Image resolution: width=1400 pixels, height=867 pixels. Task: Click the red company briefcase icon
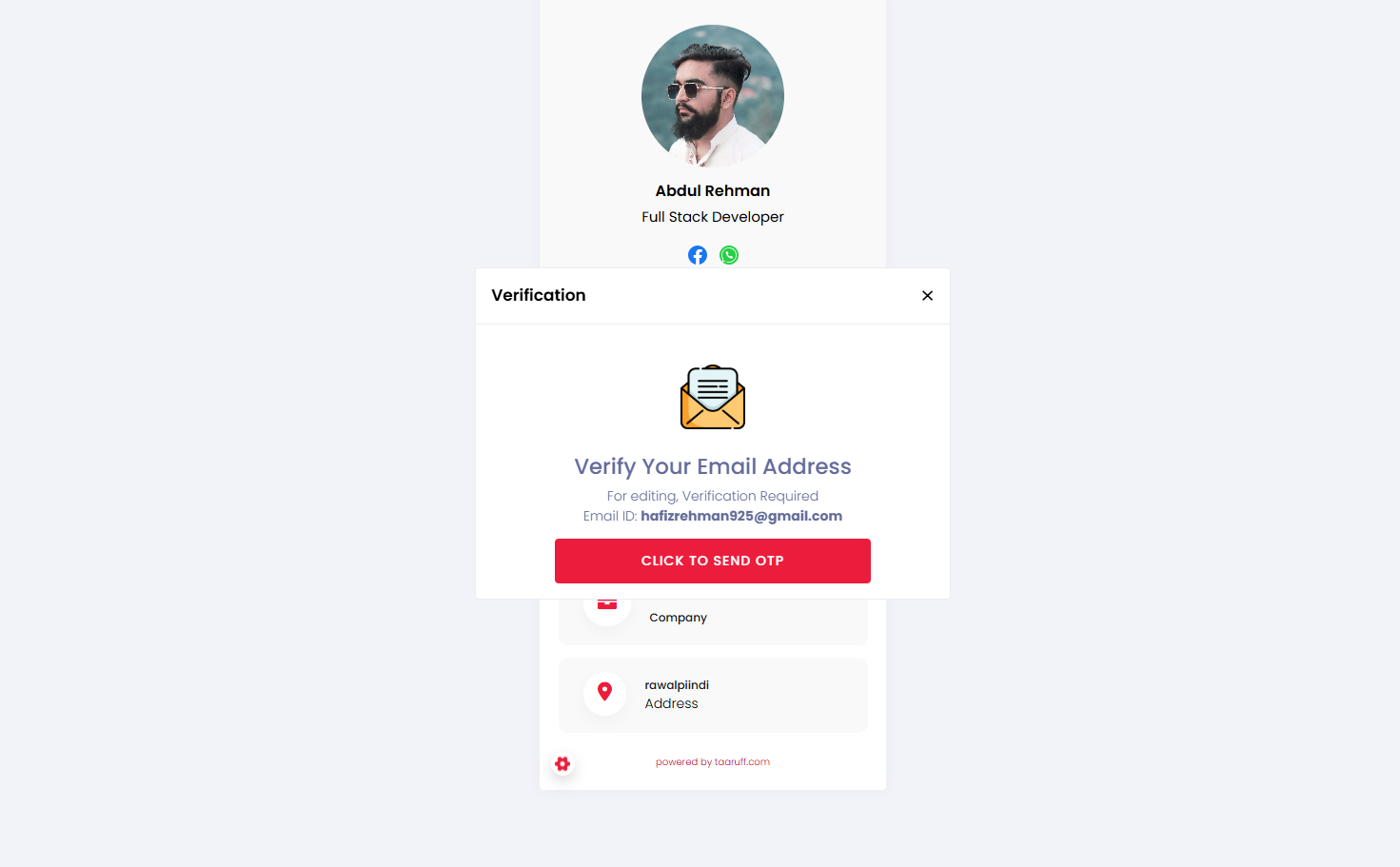click(607, 604)
